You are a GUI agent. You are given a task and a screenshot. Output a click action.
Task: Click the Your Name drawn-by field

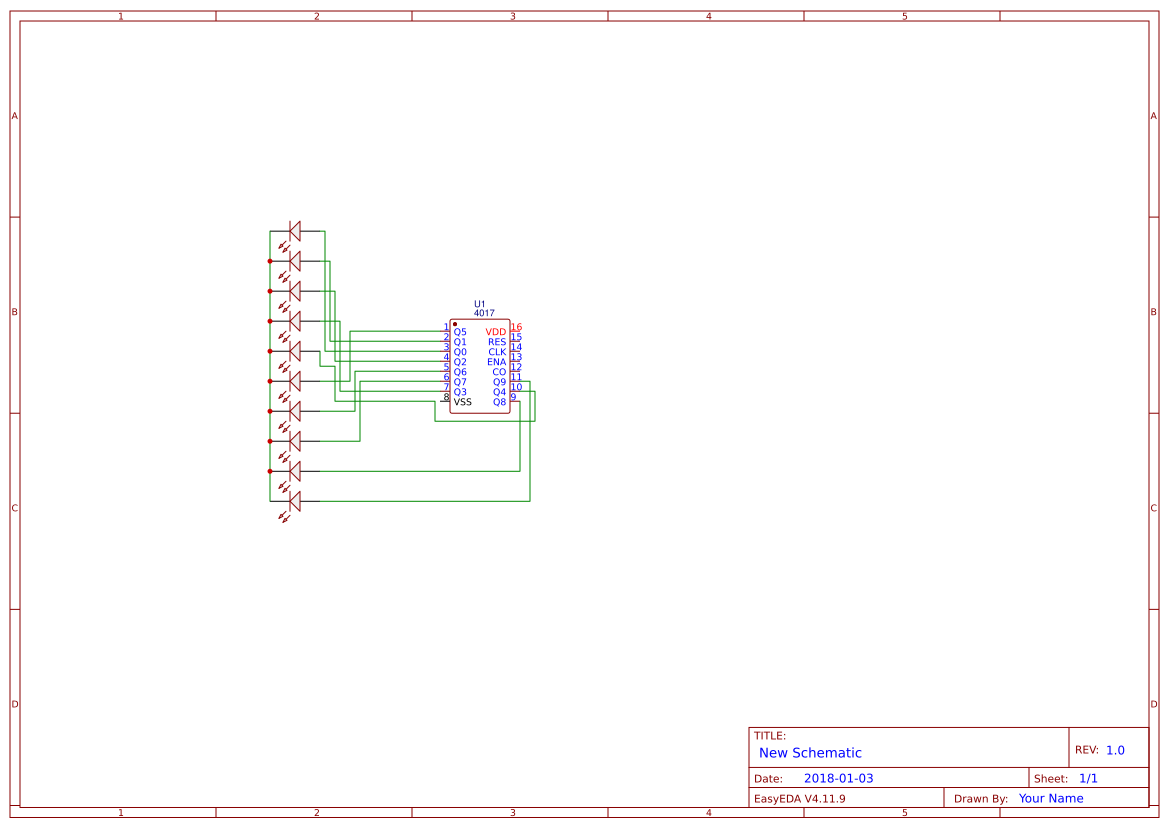[1050, 798]
